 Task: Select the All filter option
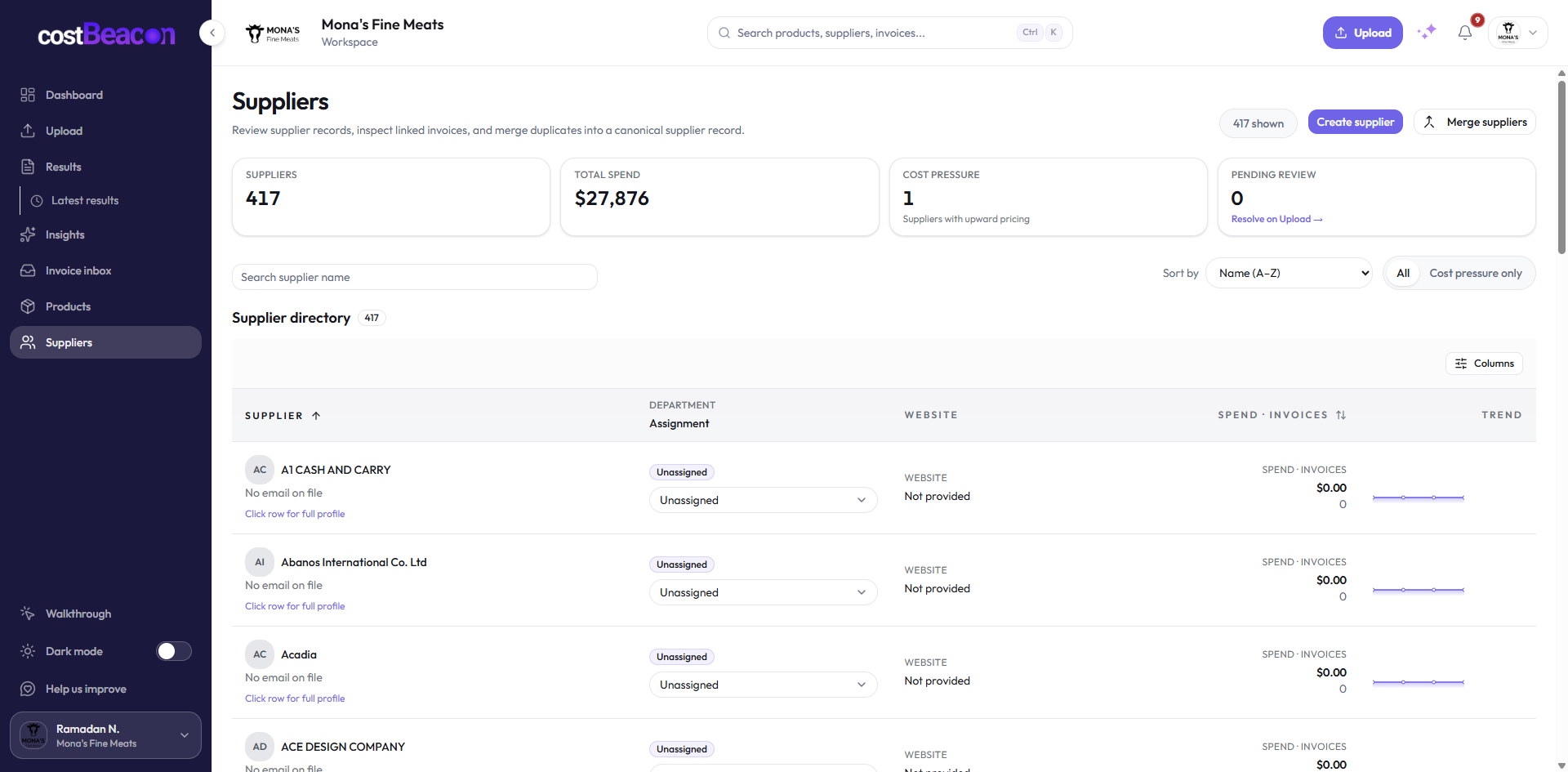[x=1403, y=273]
